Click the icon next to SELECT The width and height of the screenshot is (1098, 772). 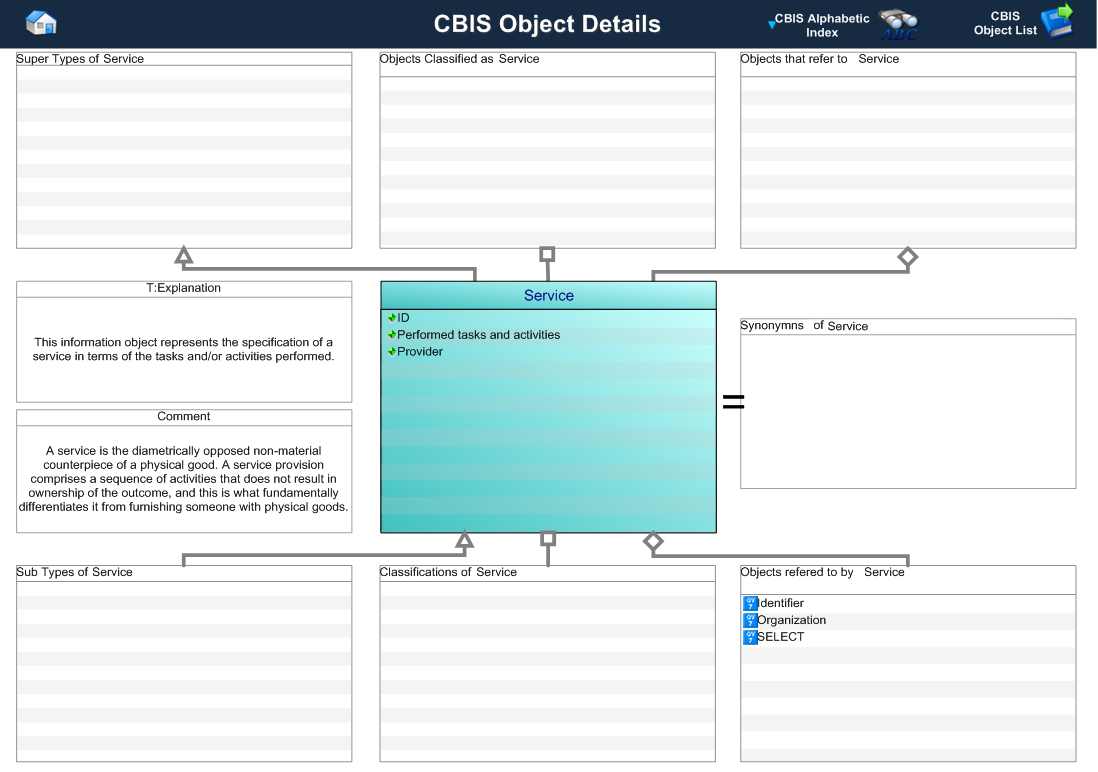point(750,637)
